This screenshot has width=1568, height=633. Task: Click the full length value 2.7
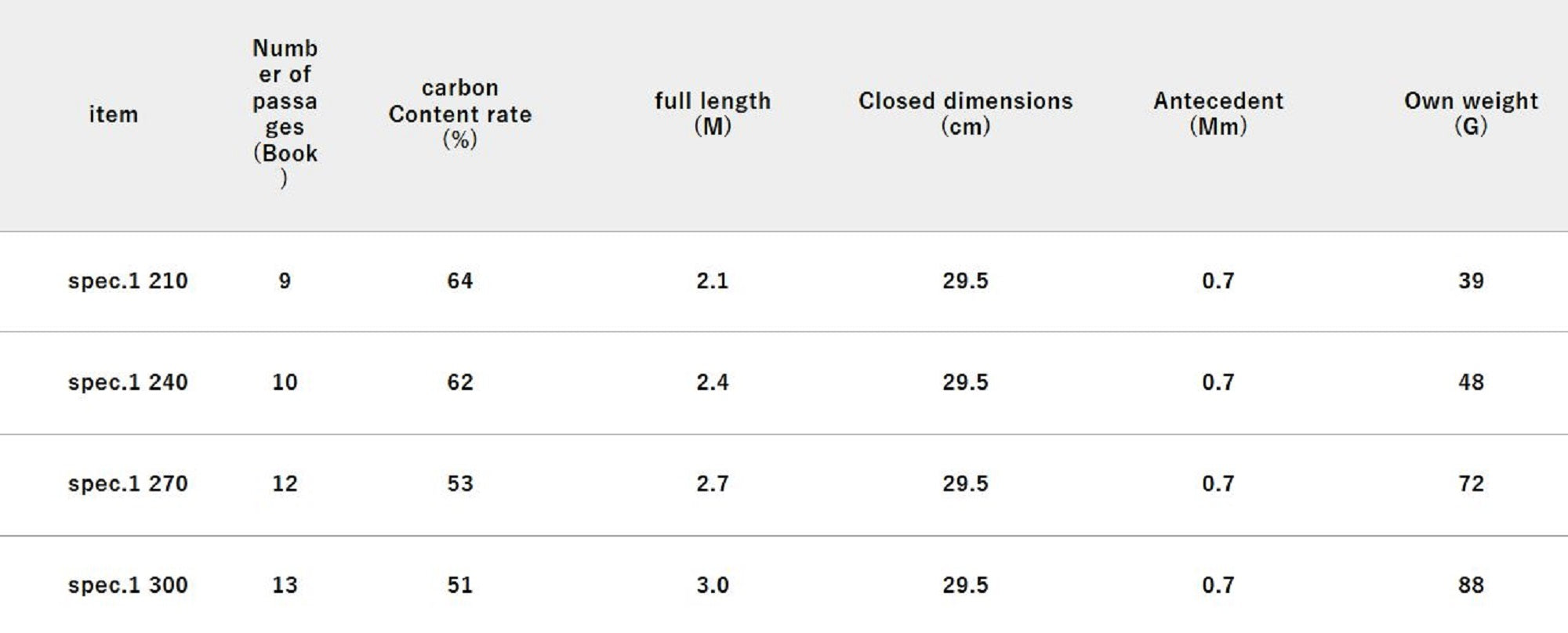pos(713,484)
